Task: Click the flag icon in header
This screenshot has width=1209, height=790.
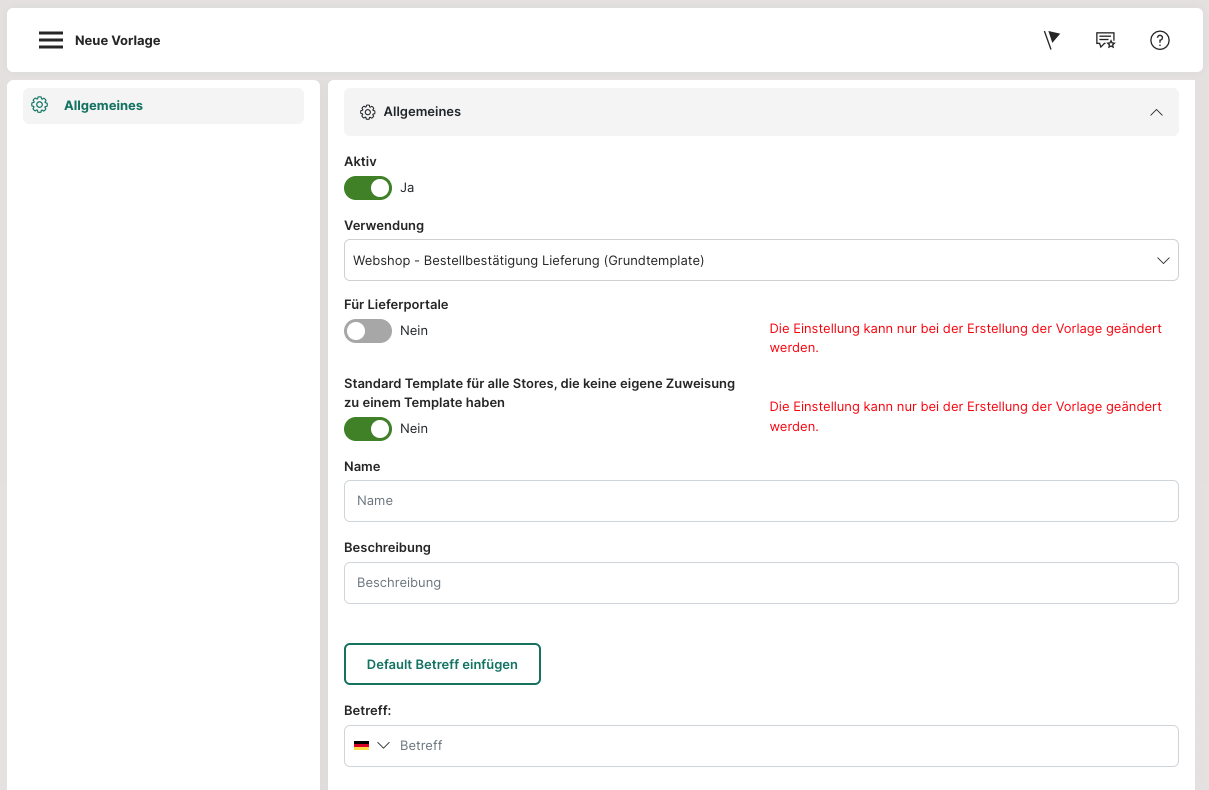Action: [x=1051, y=40]
